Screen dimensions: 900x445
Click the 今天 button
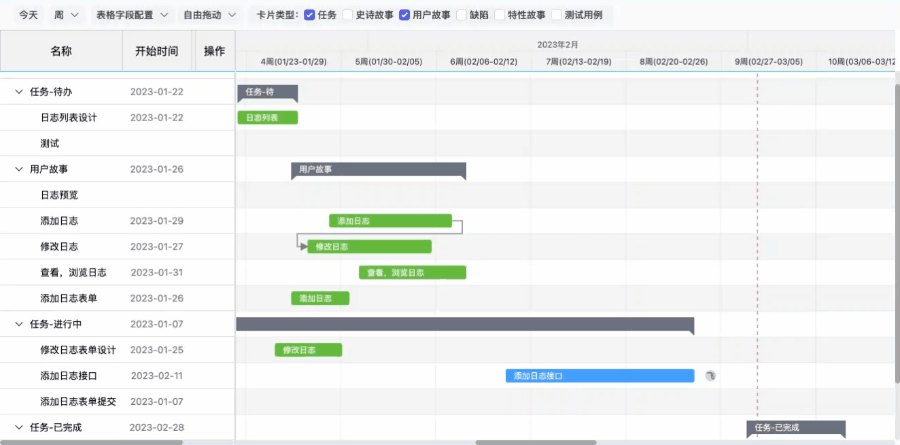pos(29,15)
